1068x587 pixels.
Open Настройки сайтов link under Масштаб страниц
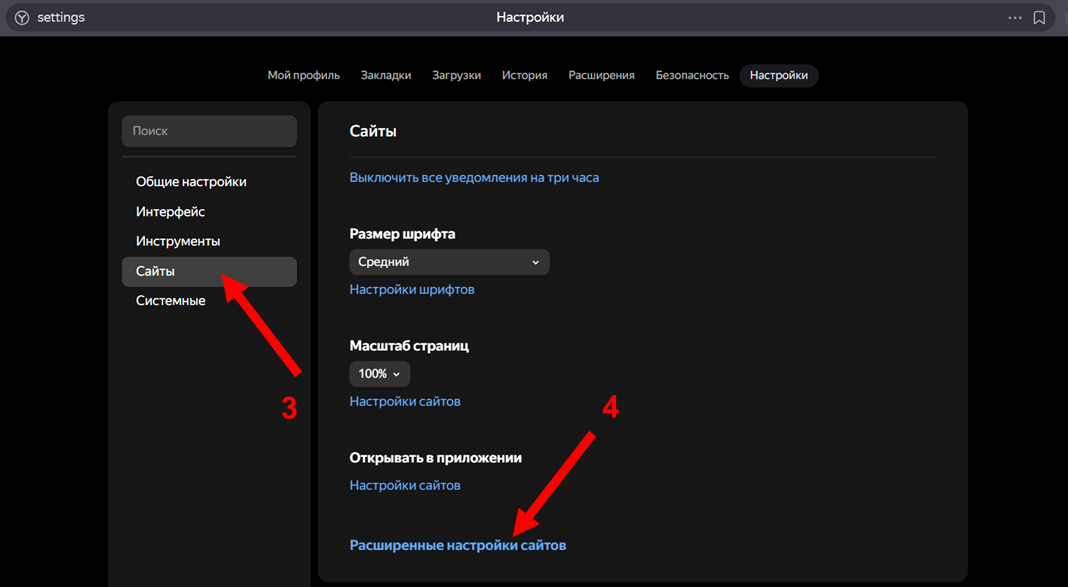point(405,402)
